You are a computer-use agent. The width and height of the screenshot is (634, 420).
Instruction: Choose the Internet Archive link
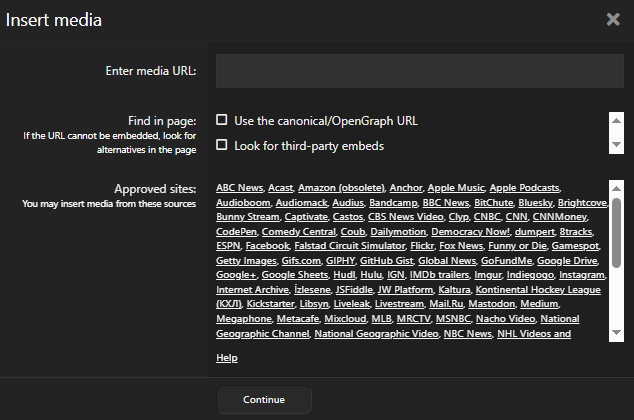[252, 289]
